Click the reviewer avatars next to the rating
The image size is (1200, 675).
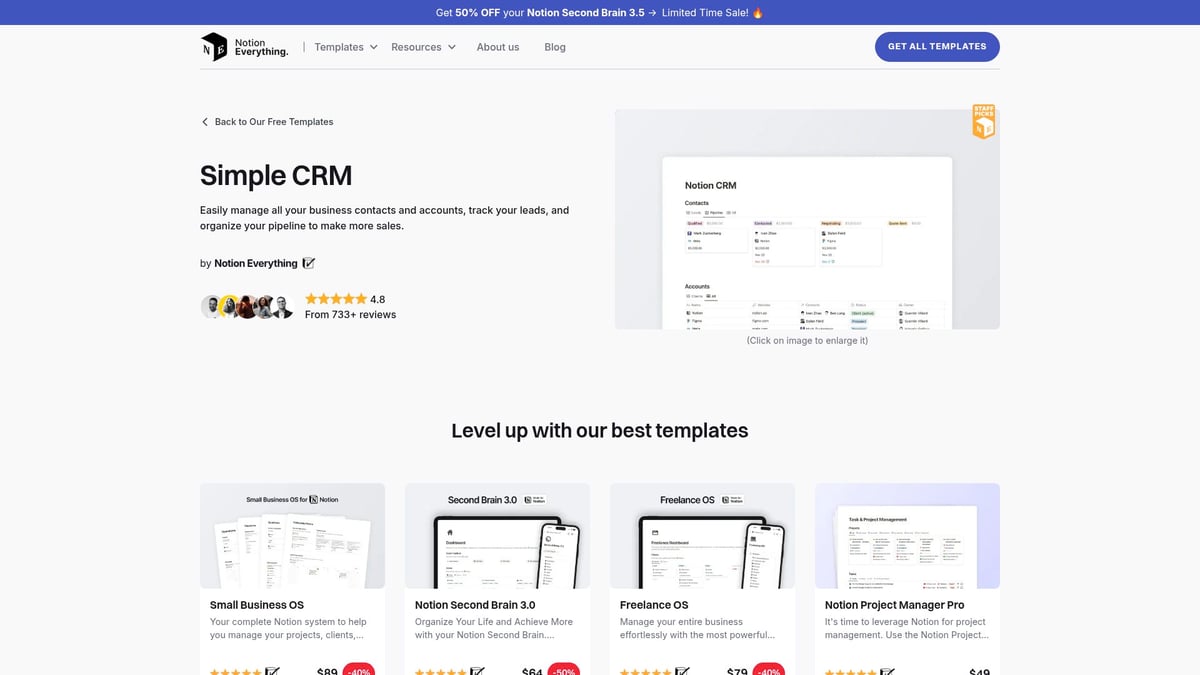pyautogui.click(x=246, y=306)
